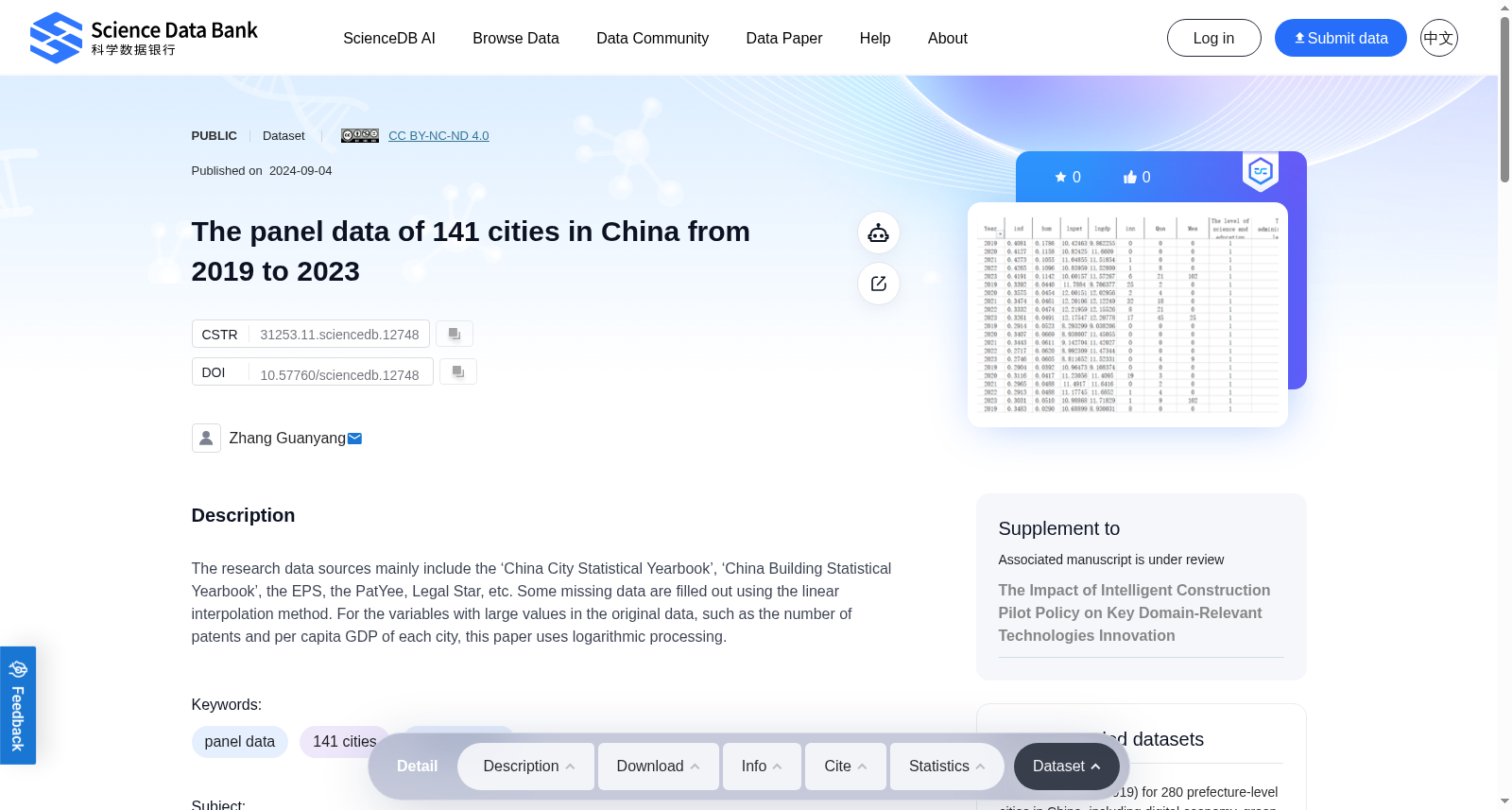Open ScienceDB AI menu
The image size is (1512, 810).
click(389, 38)
